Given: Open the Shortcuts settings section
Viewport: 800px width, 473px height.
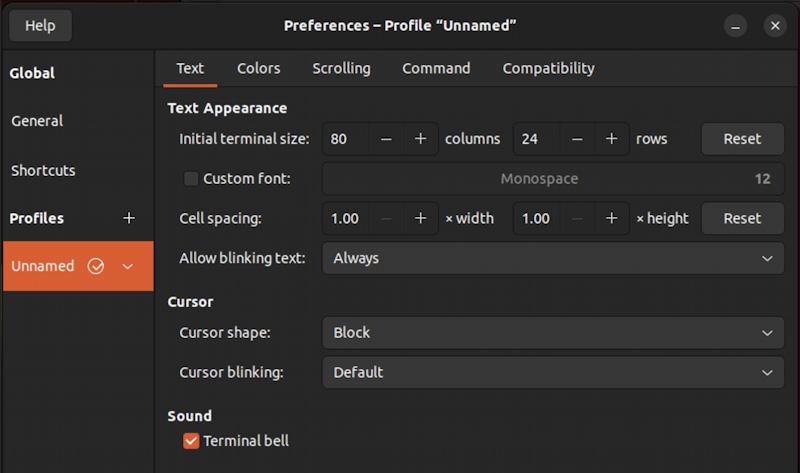Looking at the screenshot, I should pos(78,170).
